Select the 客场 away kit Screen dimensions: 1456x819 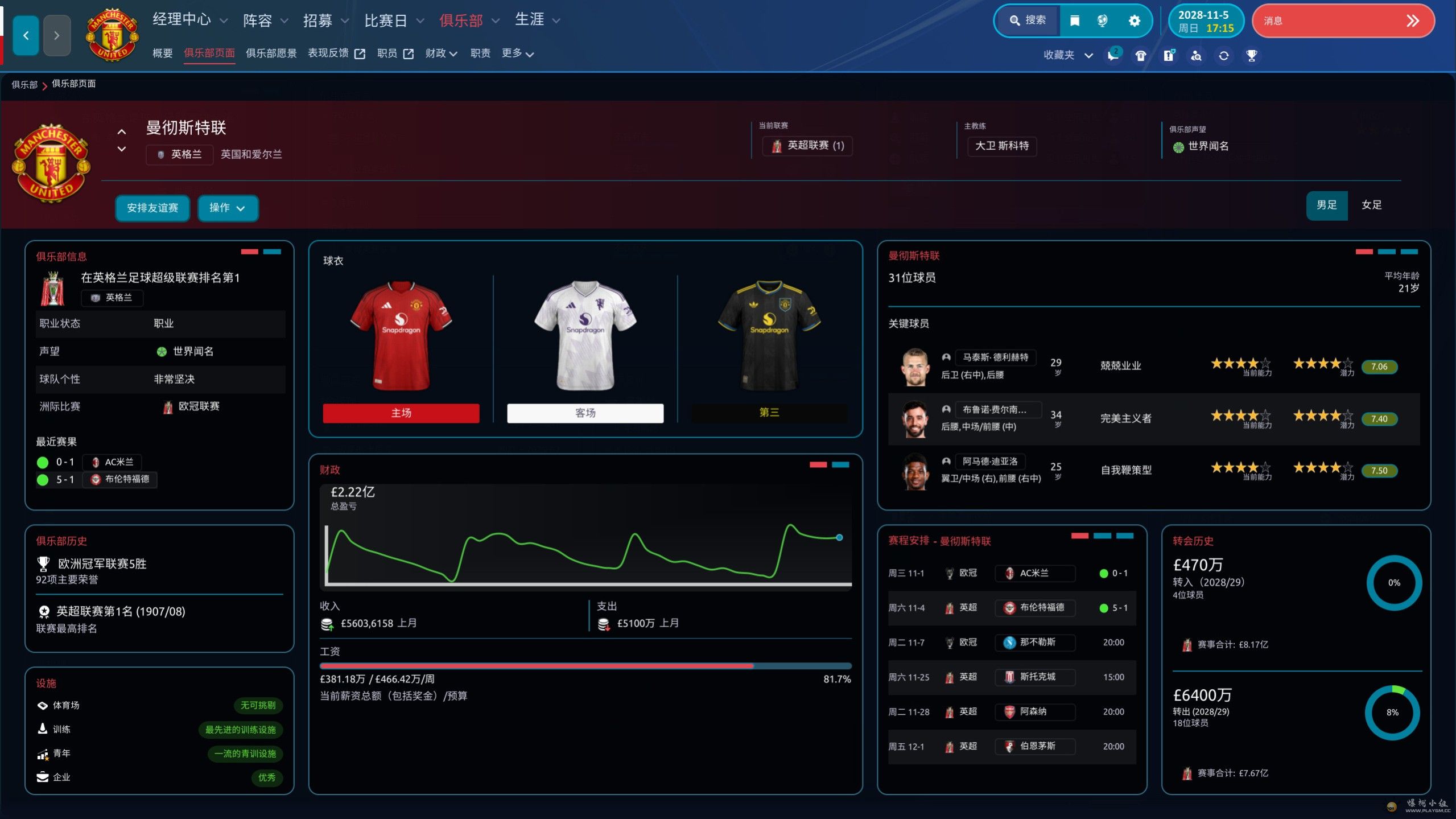tap(585, 413)
